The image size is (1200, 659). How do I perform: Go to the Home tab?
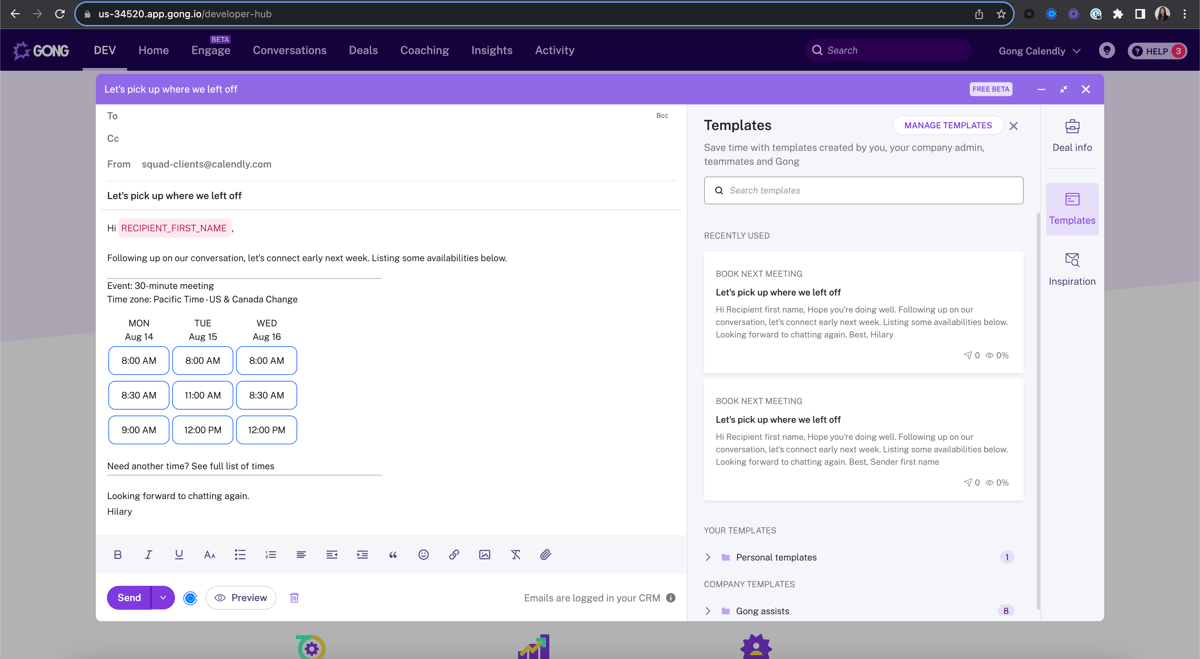(153, 50)
